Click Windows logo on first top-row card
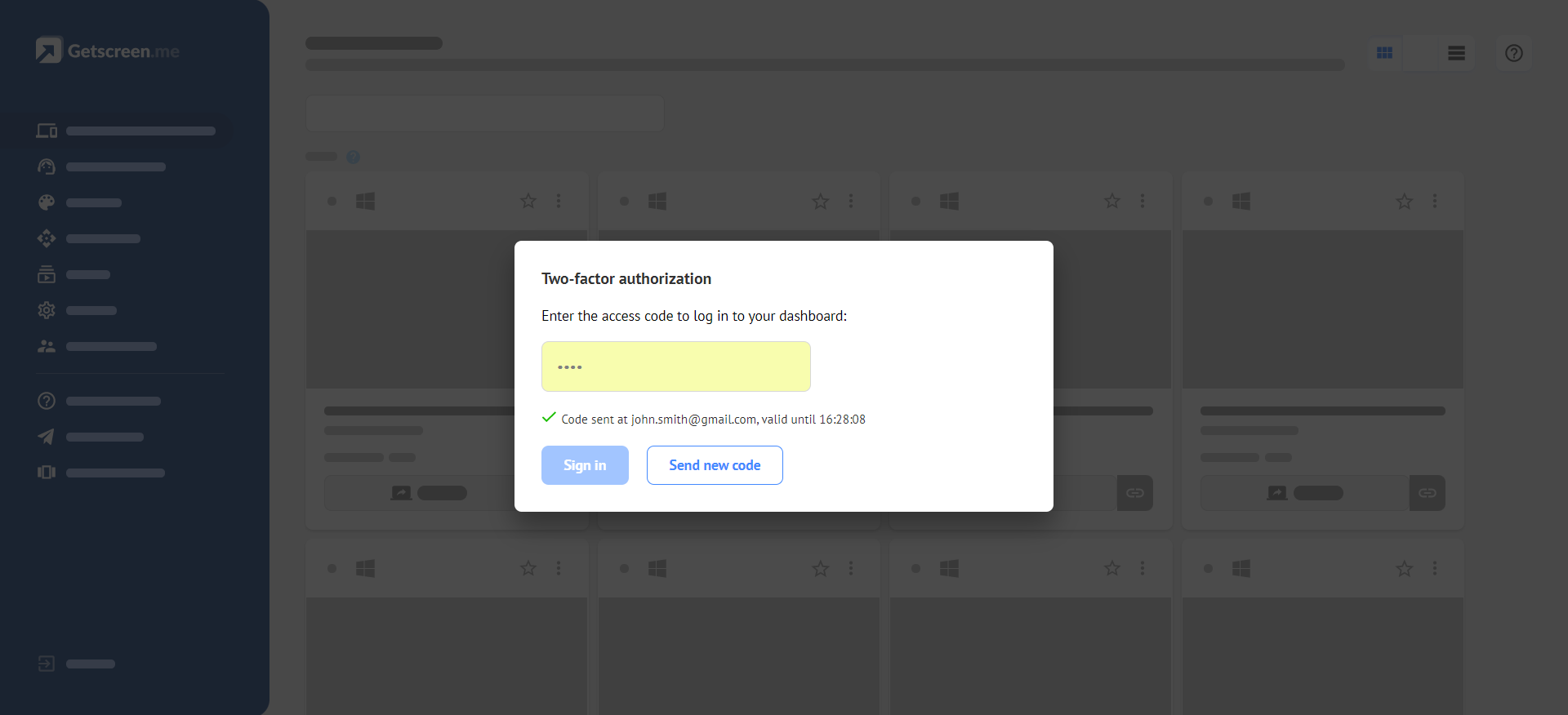This screenshot has width=1568, height=715. click(365, 201)
